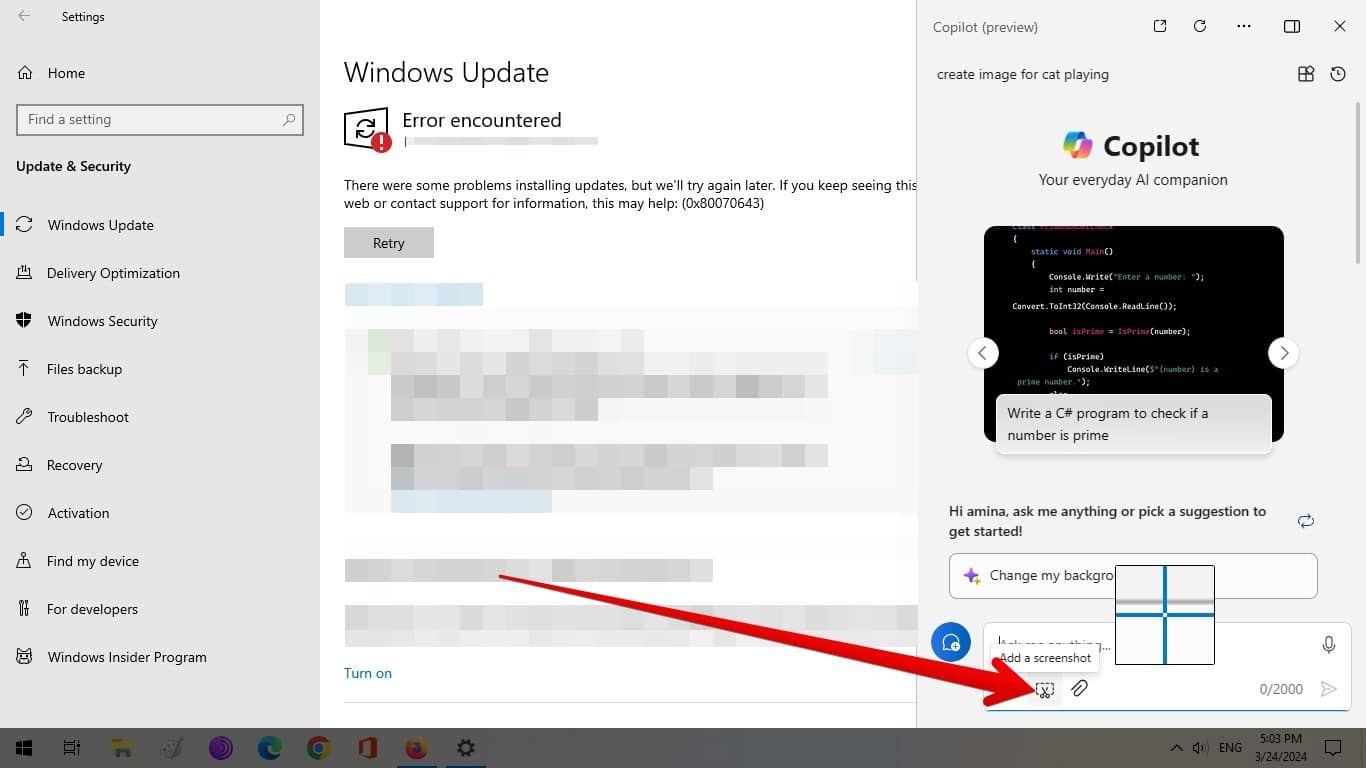Screen dimensions: 1366x768
Task: Open Copilot in a new window
Action: click(1160, 27)
